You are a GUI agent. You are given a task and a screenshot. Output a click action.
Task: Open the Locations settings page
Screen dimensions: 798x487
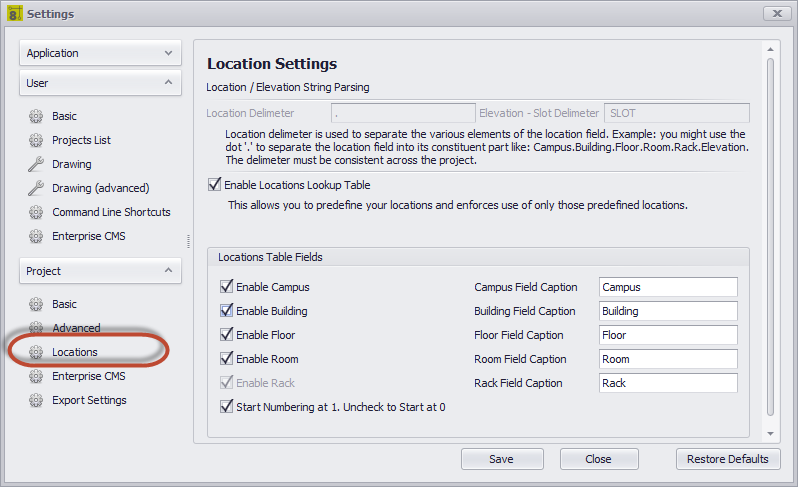click(75, 352)
